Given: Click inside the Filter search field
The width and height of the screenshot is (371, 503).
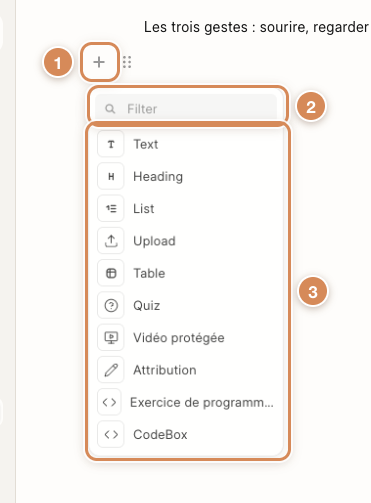Looking at the screenshot, I should [186, 109].
